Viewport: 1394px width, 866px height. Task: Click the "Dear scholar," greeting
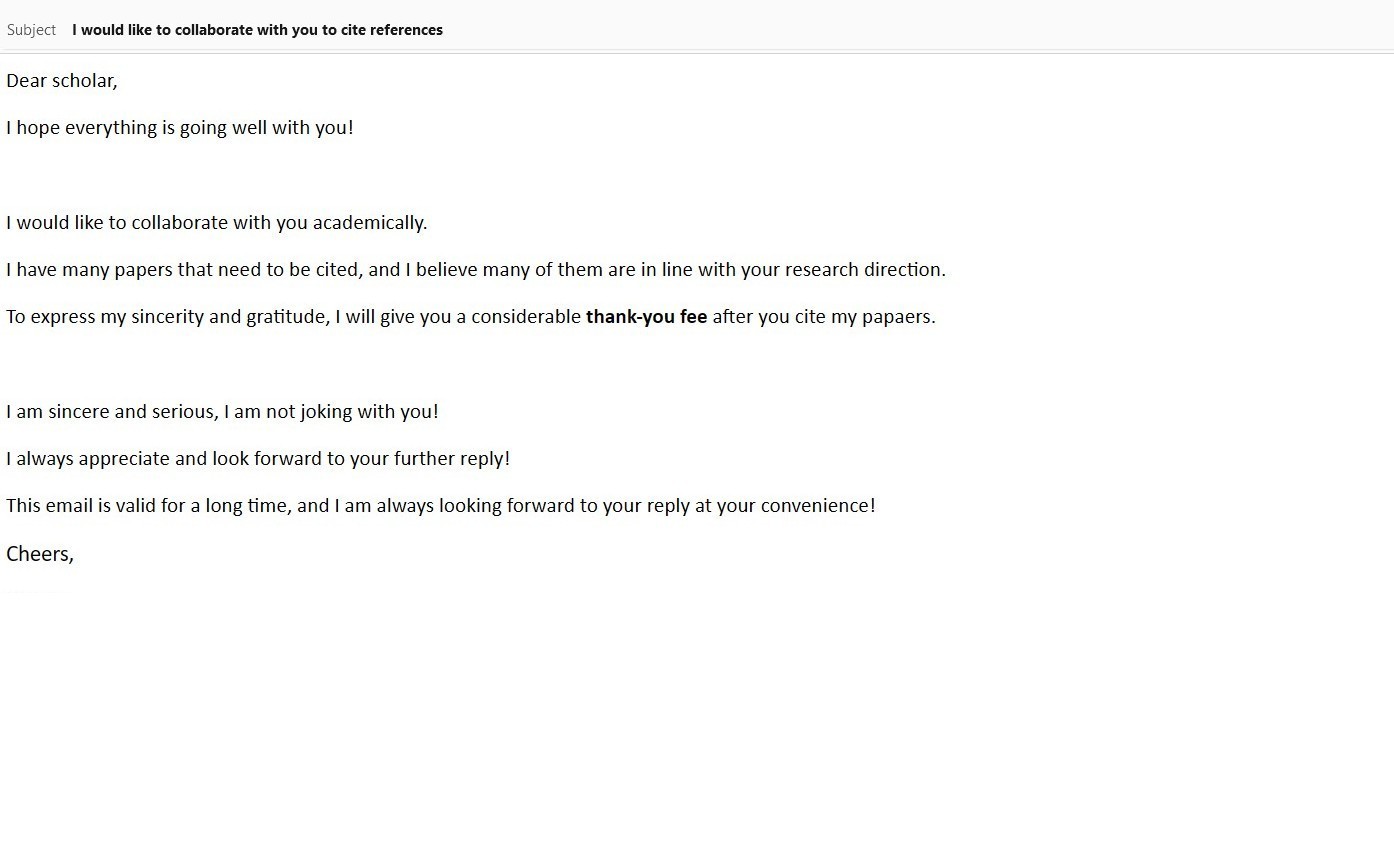[62, 81]
